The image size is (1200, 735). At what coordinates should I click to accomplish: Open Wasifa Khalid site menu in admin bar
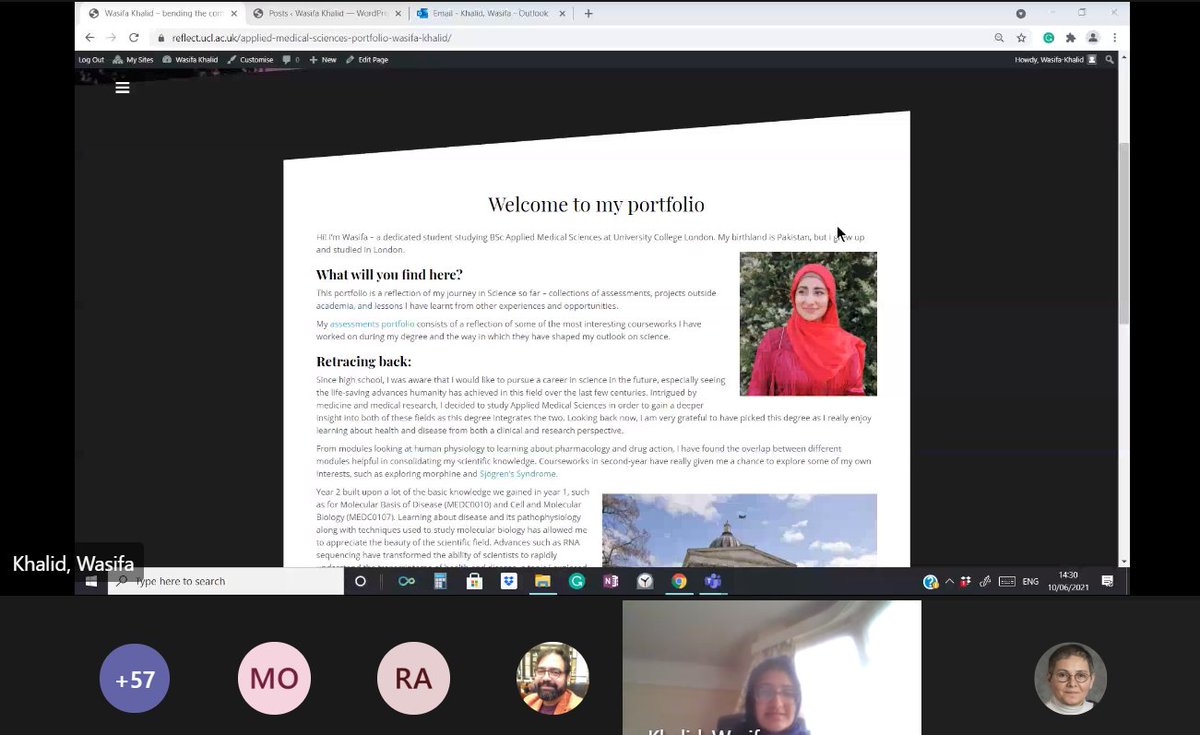pos(190,60)
